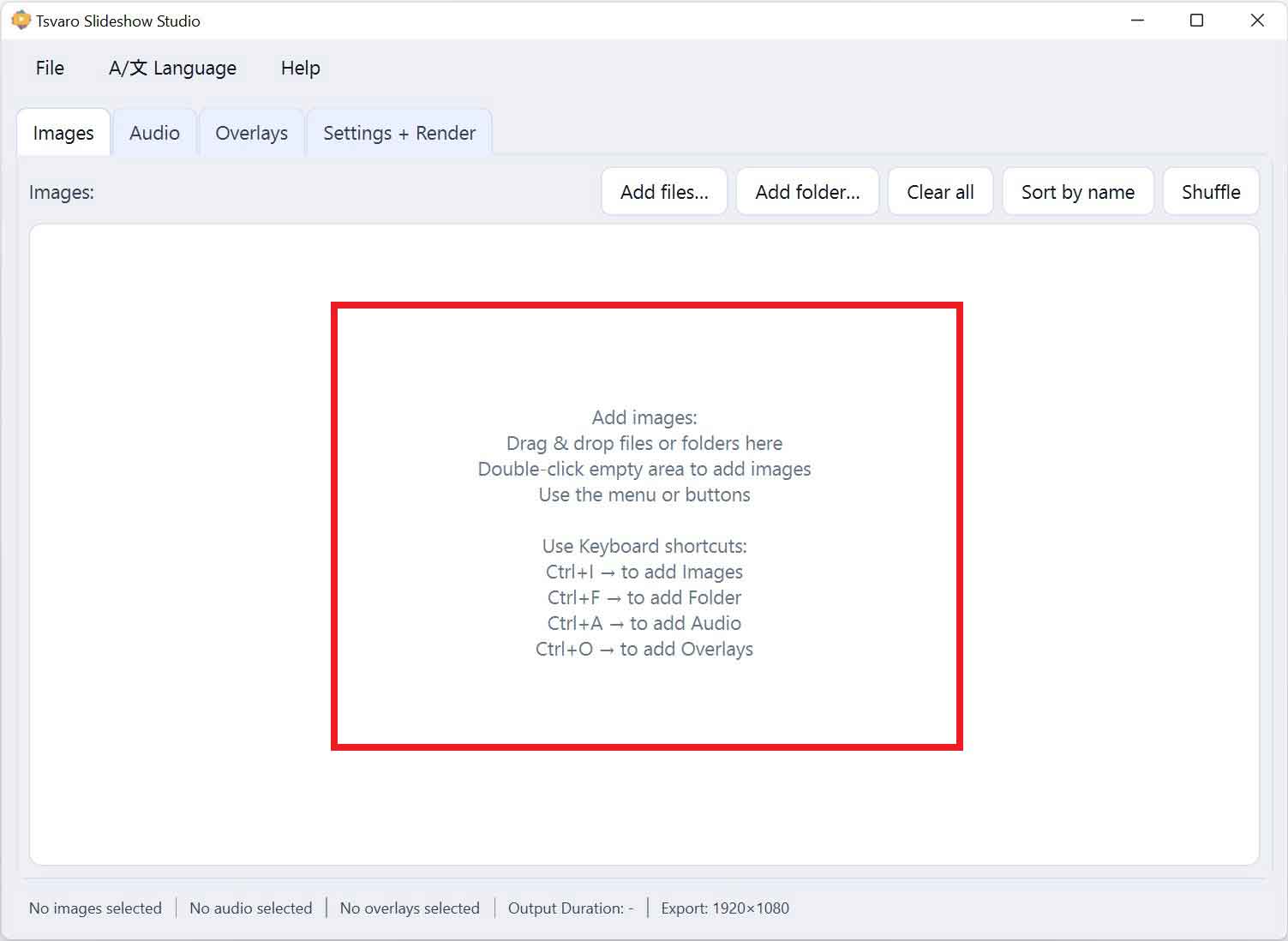The width and height of the screenshot is (1288, 941).
Task: Switch to the Audio tab
Action: click(154, 134)
